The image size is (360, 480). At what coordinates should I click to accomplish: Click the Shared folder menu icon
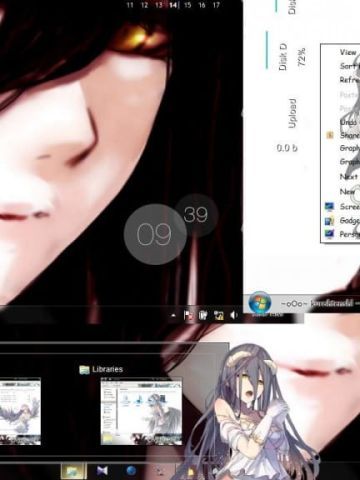click(x=330, y=135)
